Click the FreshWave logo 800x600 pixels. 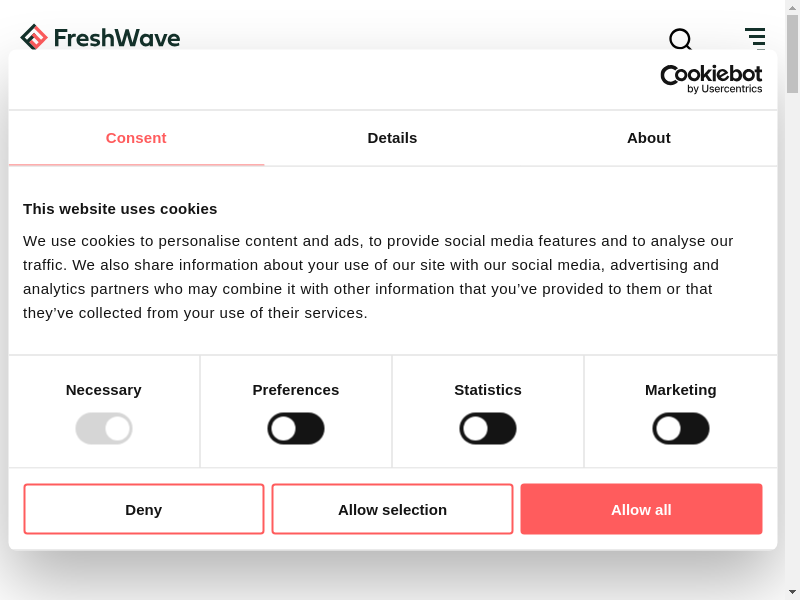[100, 37]
